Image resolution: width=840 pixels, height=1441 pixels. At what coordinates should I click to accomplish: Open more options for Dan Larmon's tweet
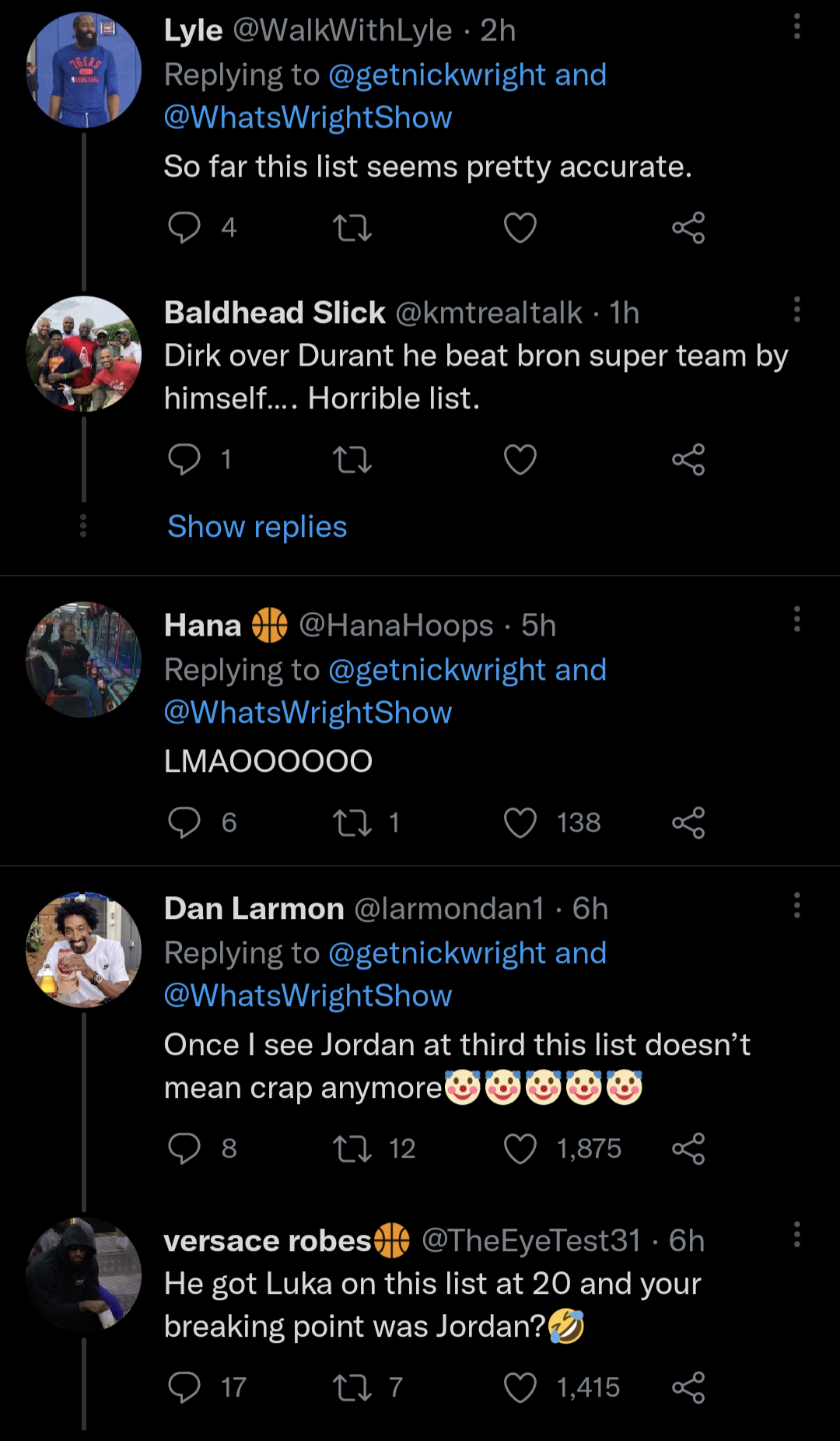pyautogui.click(x=796, y=906)
